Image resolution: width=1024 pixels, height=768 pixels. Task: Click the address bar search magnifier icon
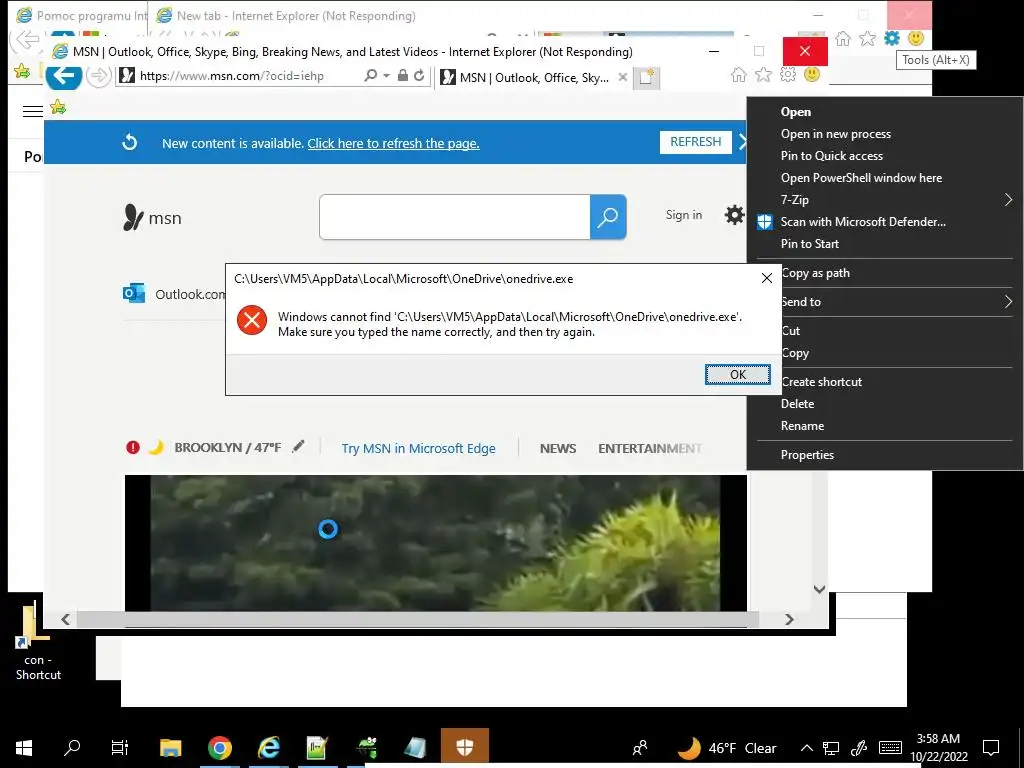[x=370, y=76]
